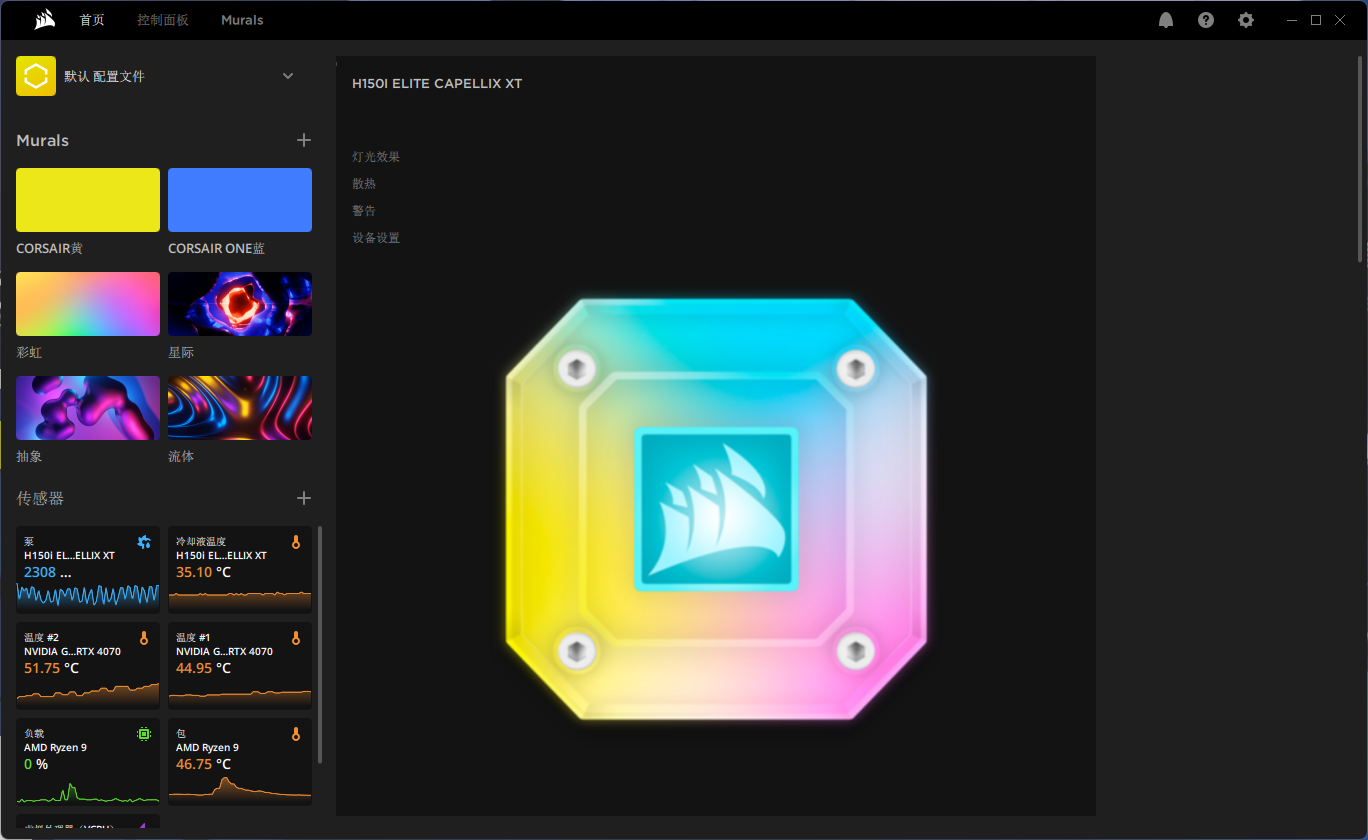Click the Corsair sails logo in title bar
The image size is (1368, 840).
tap(42, 18)
